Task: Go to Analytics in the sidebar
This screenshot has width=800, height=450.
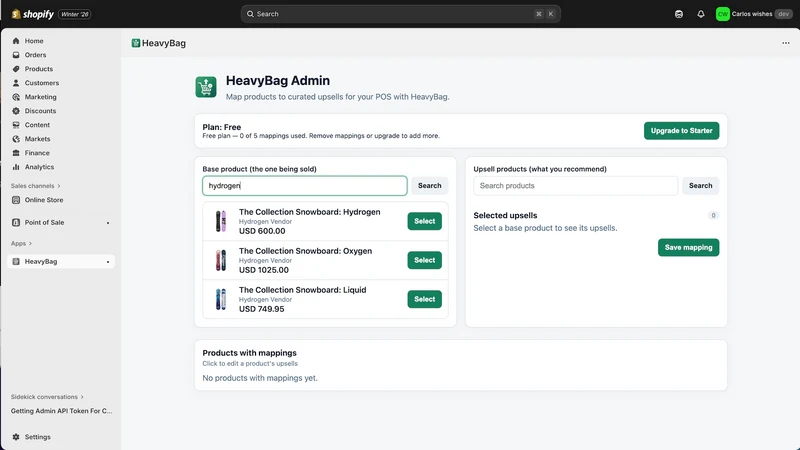Action: (39, 167)
